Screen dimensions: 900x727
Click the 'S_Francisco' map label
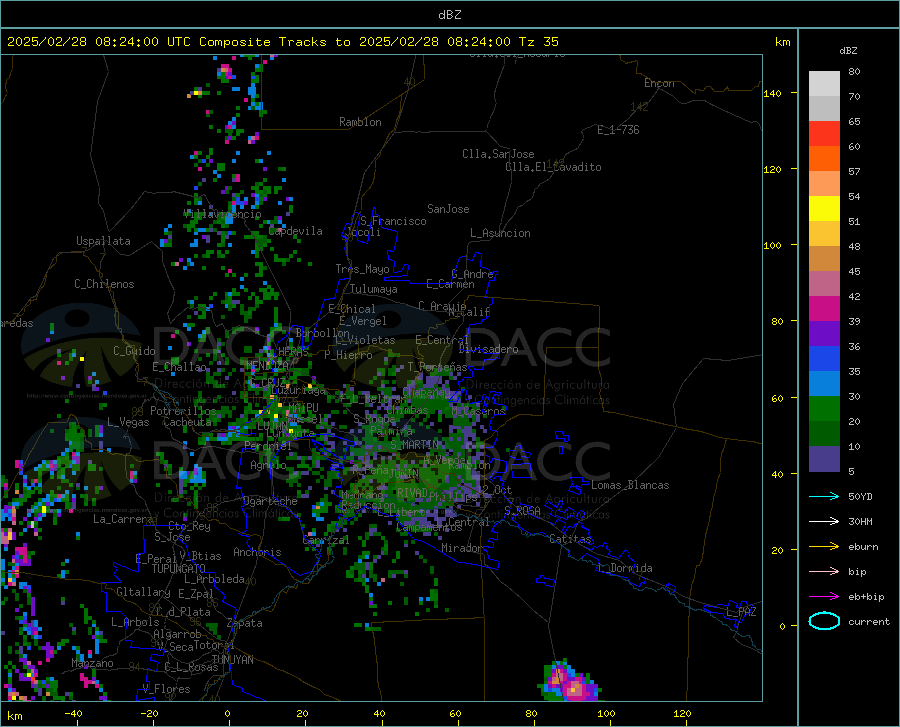[x=393, y=221]
